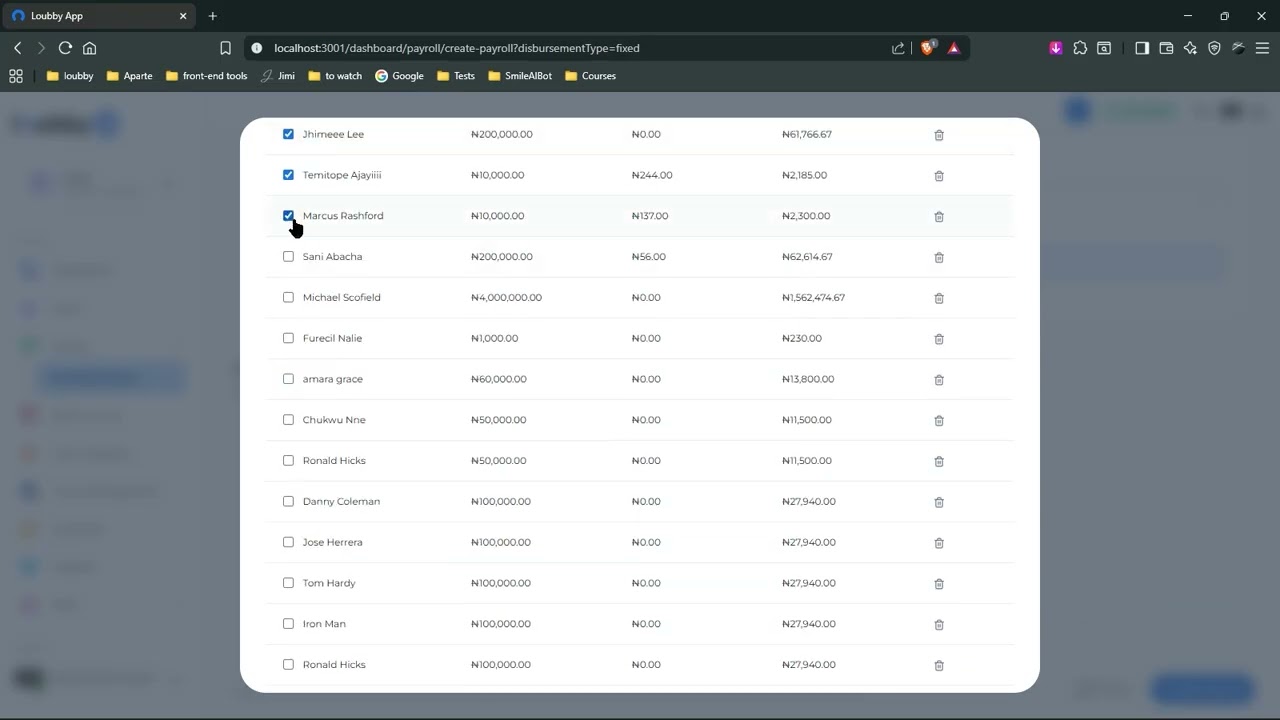The width and height of the screenshot is (1280, 720).
Task: Open the purple download extension icon
Action: [x=1056, y=48]
